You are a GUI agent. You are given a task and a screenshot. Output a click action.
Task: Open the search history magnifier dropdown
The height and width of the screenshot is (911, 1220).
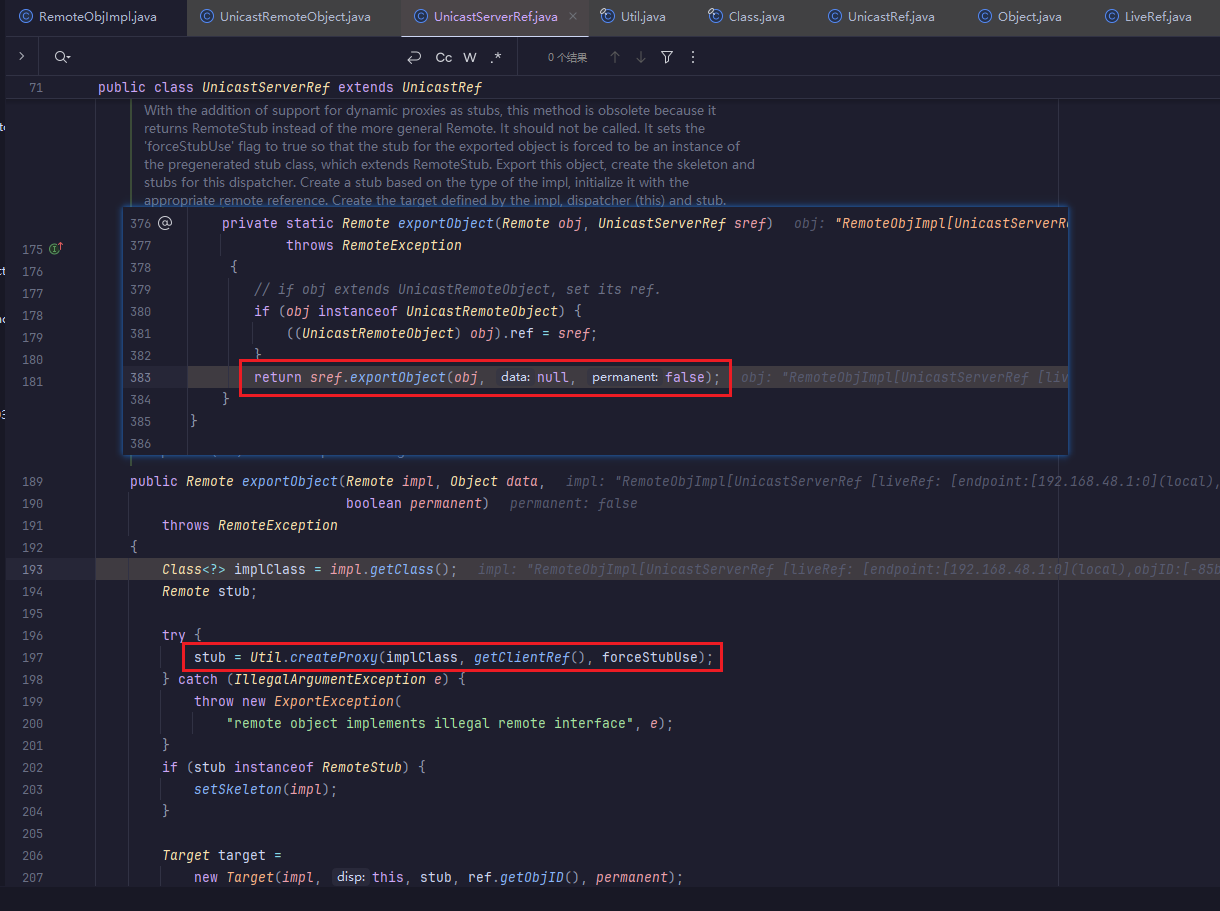point(62,58)
